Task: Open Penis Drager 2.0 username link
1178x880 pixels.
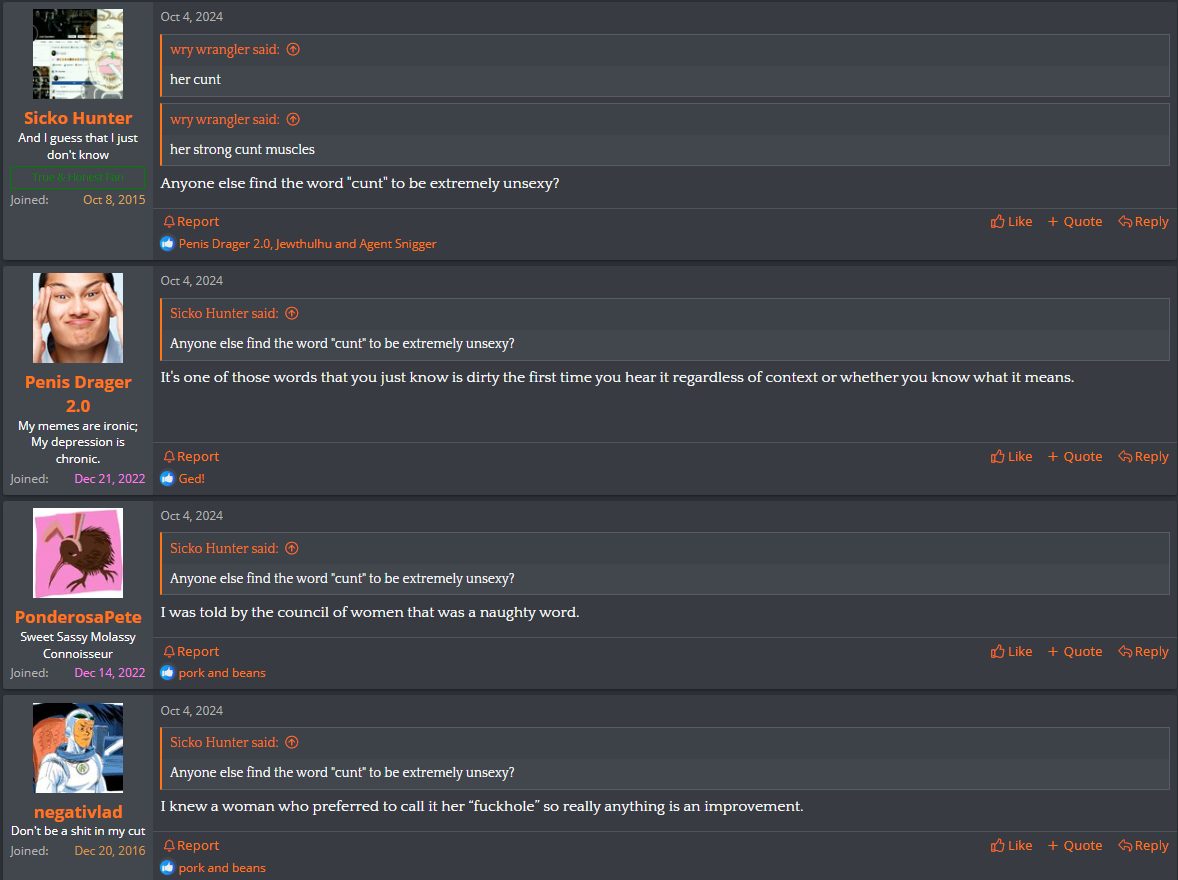Action: click(x=78, y=394)
